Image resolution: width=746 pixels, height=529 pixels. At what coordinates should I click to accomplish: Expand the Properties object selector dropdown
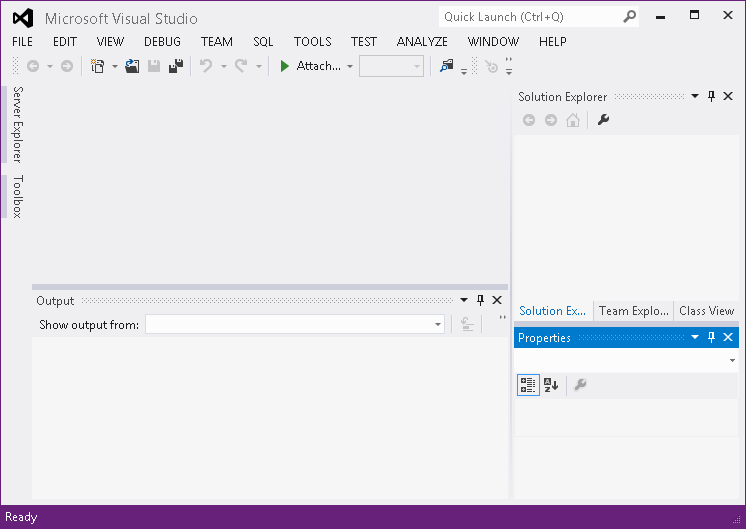pyautogui.click(x=732, y=360)
